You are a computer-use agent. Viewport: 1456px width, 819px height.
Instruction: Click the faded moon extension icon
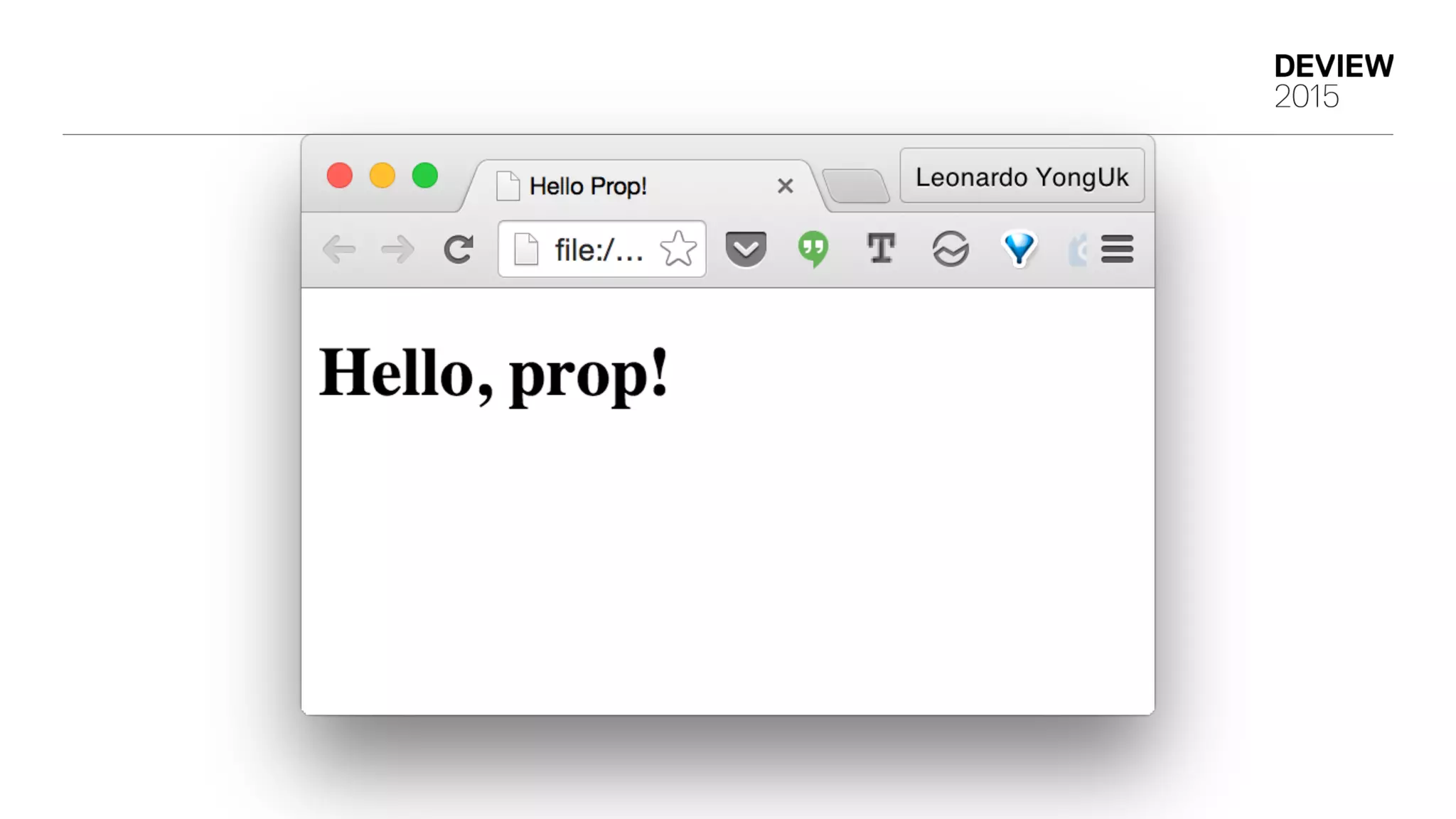1078,250
